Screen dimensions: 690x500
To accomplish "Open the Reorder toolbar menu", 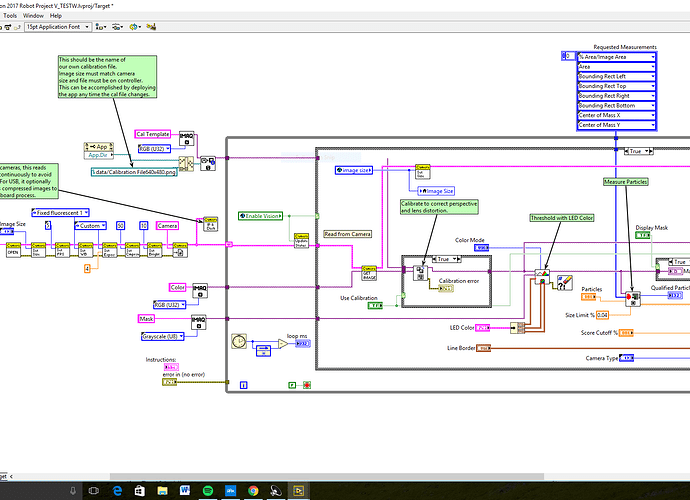I will pyautogui.click(x=135, y=27).
